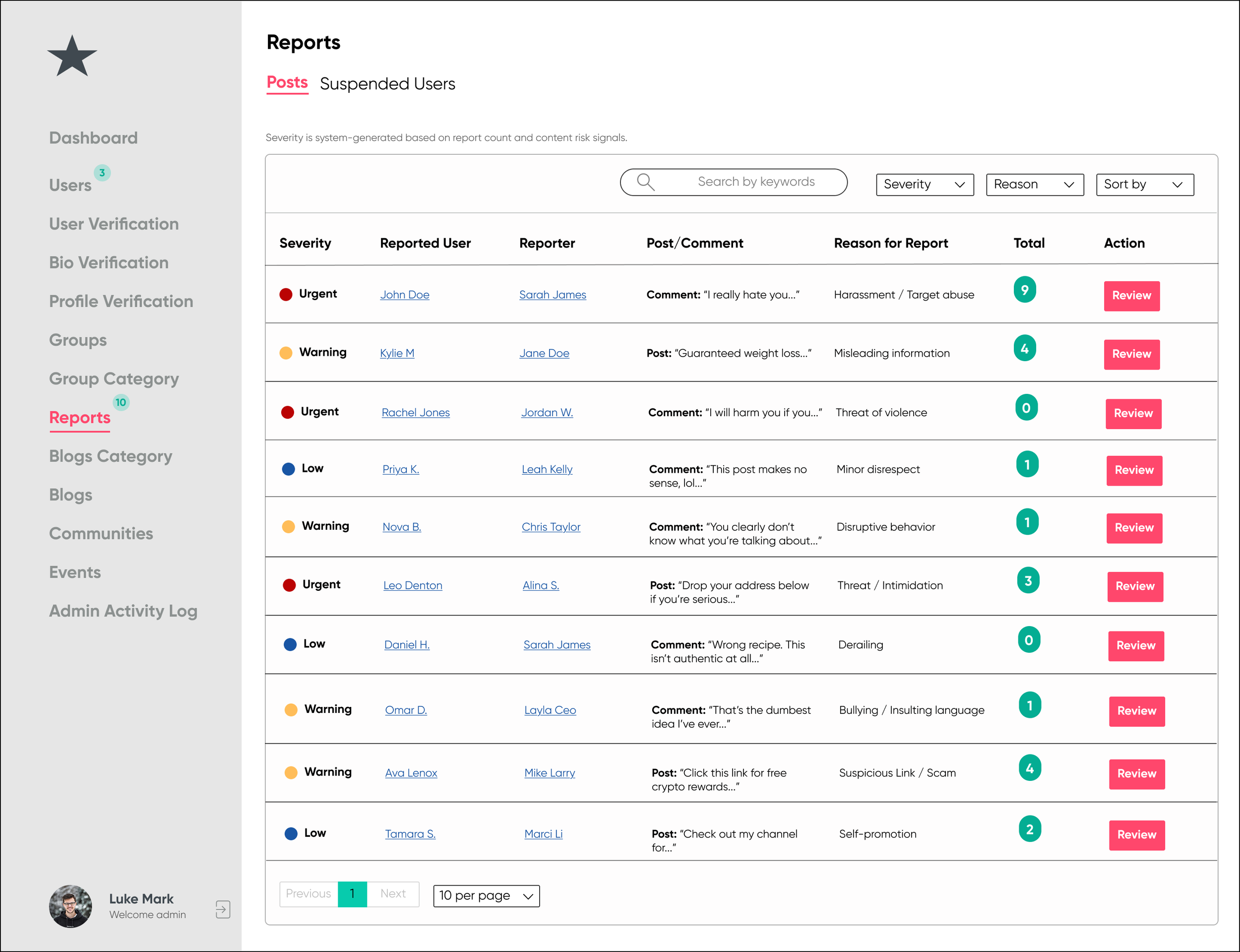Click the count badge on Tamara S. row
The height and width of the screenshot is (952, 1240).
point(1029,829)
